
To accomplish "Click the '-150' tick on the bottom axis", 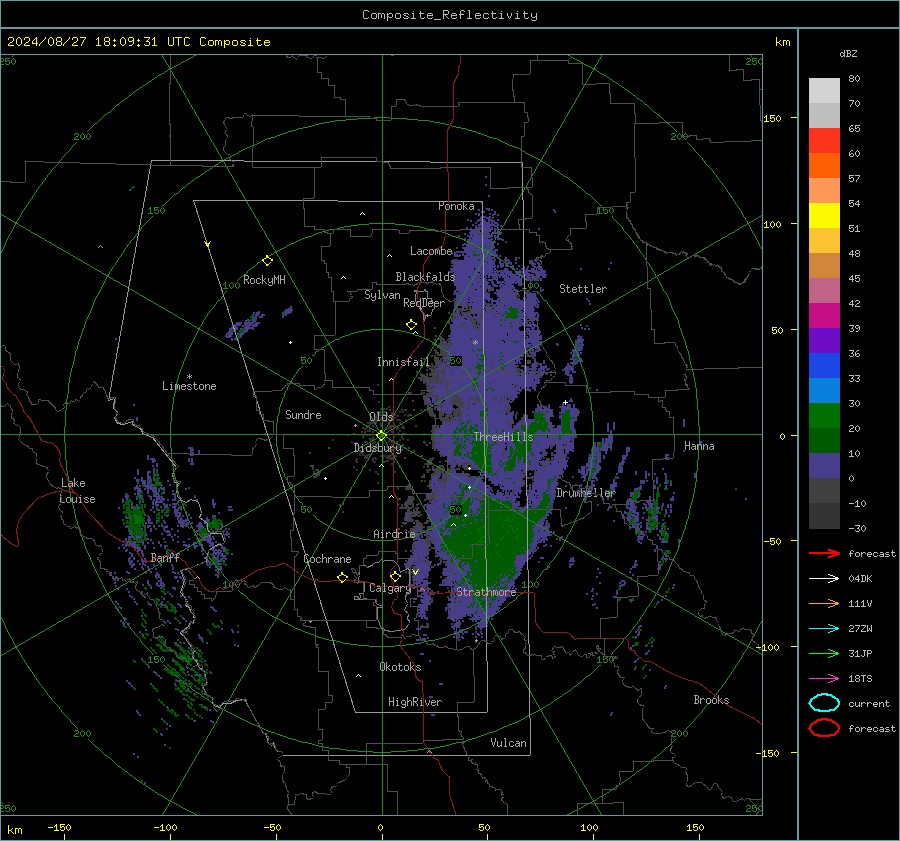I will coord(59,827).
